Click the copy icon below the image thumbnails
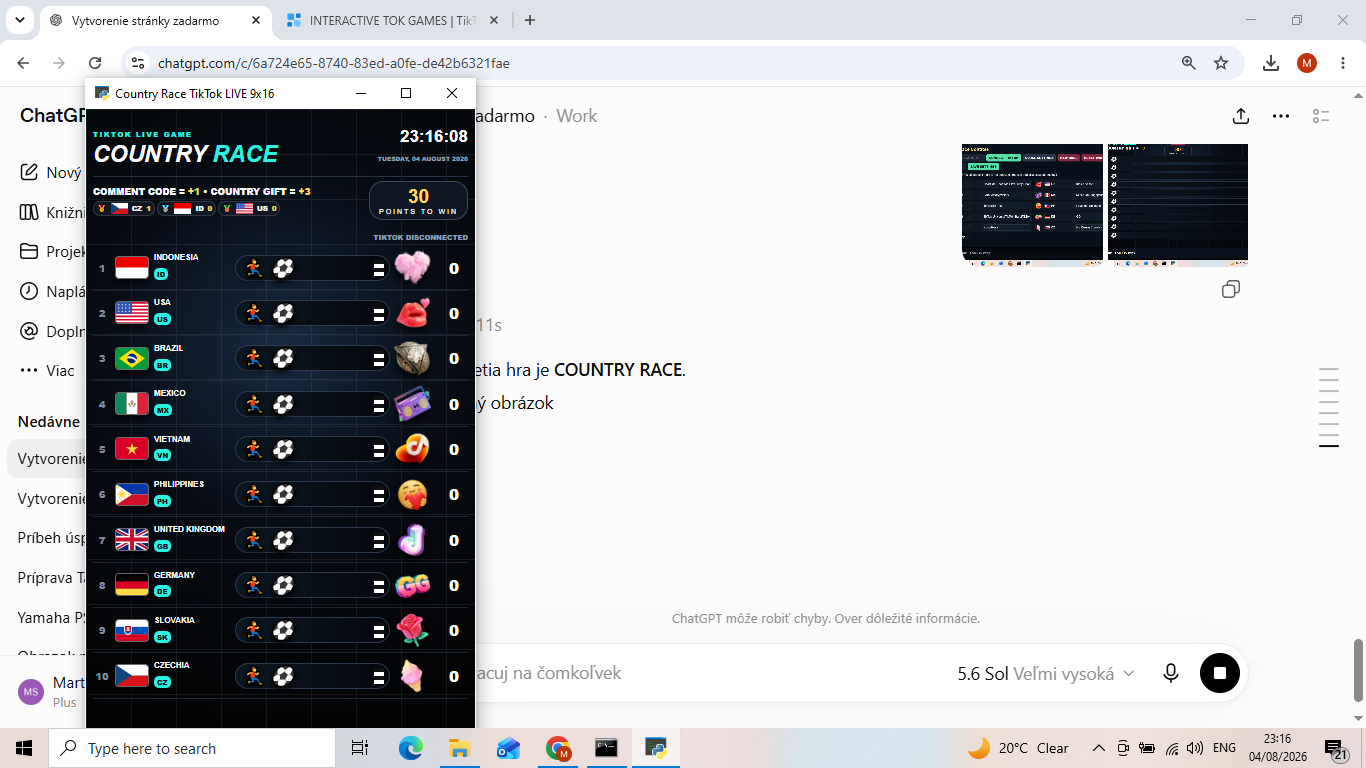 [x=1231, y=289]
